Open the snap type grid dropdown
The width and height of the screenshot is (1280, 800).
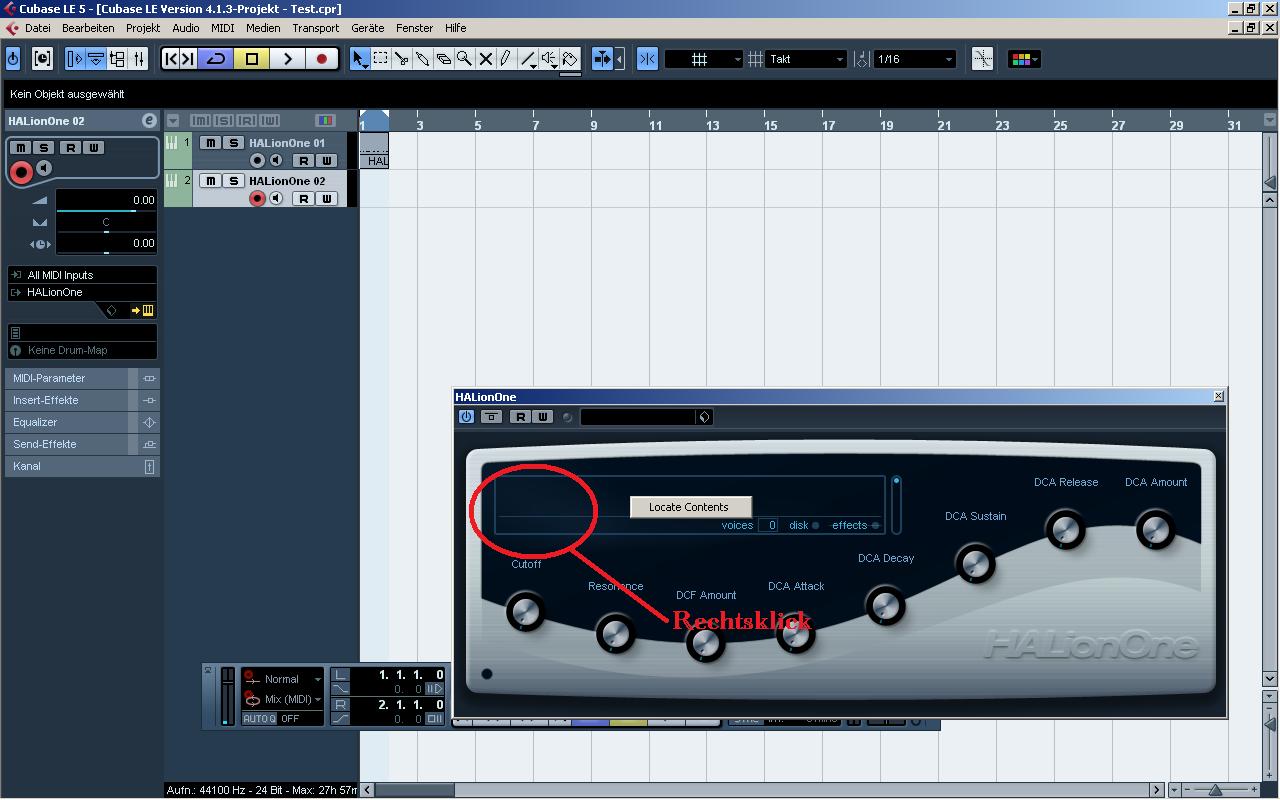[x=704, y=59]
